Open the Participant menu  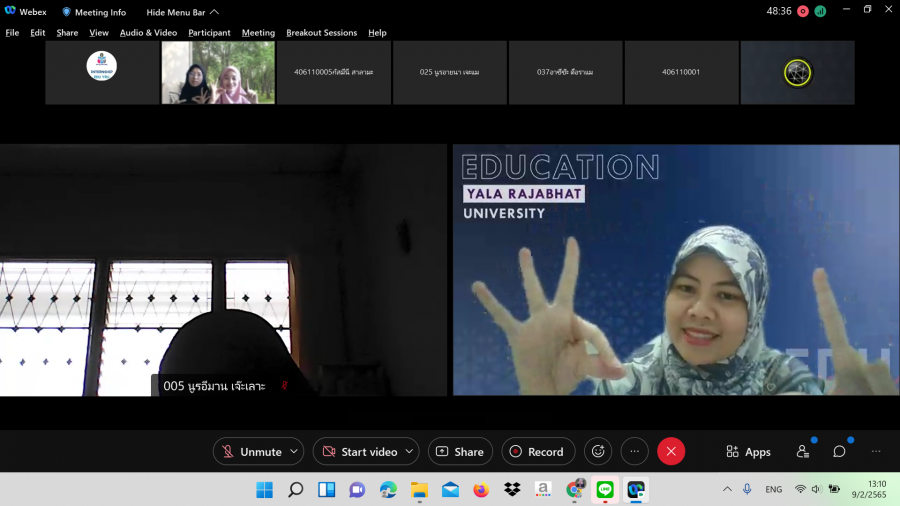click(209, 33)
